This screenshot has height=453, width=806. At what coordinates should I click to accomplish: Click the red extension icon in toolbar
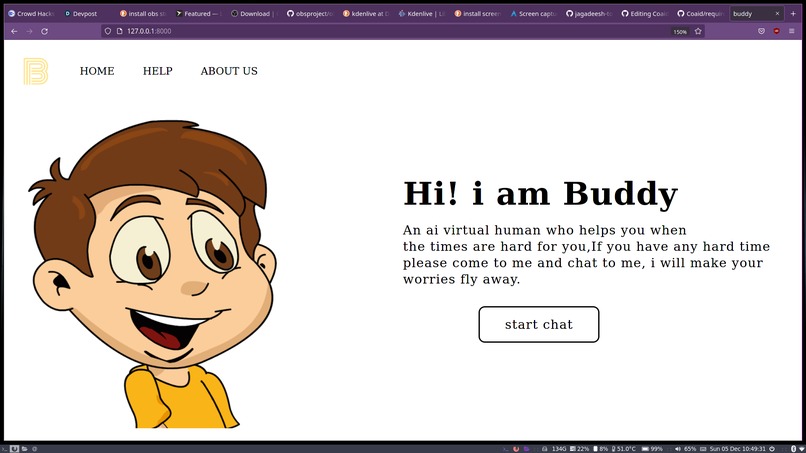777,31
